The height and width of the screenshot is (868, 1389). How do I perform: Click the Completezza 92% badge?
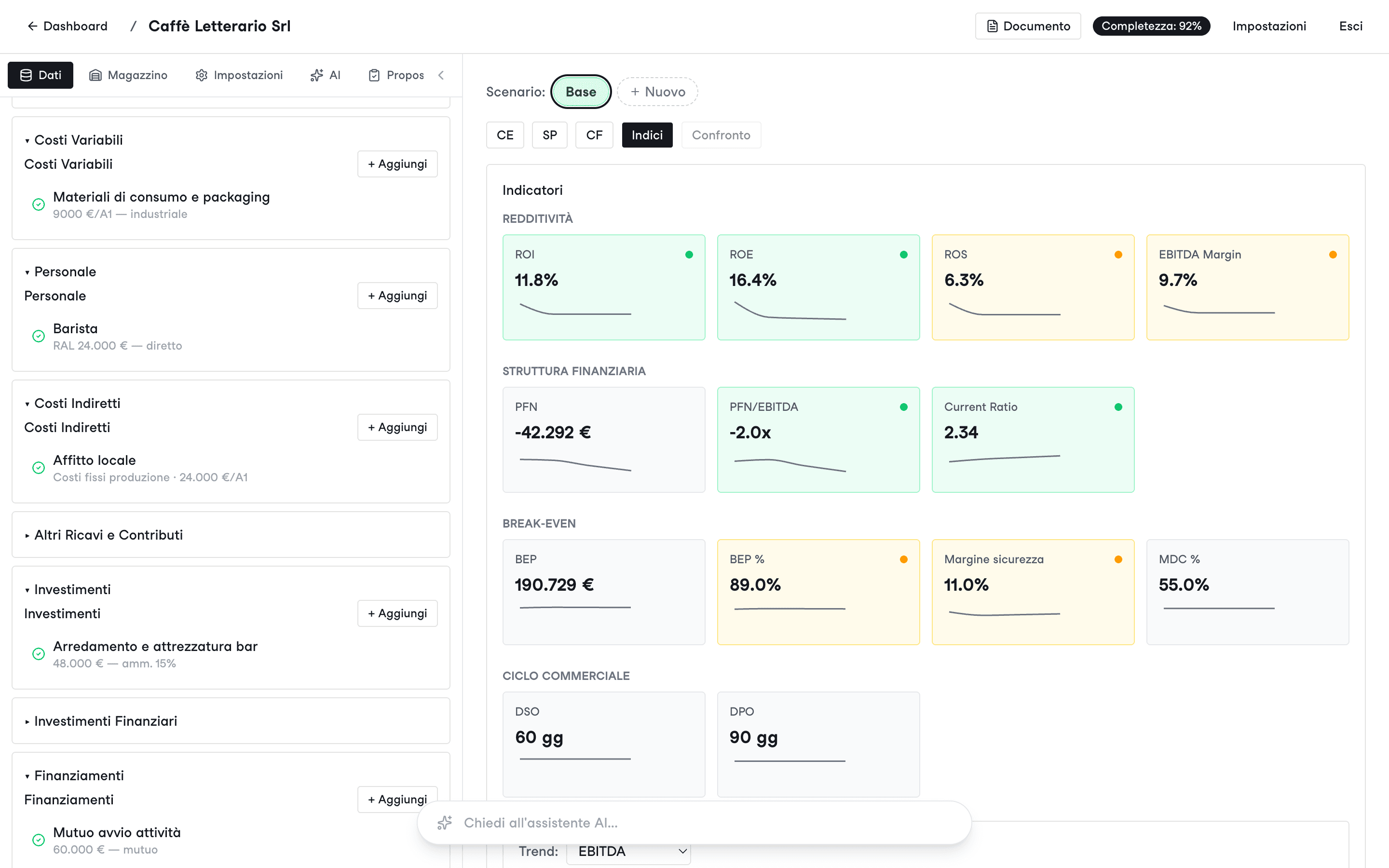[1151, 26]
